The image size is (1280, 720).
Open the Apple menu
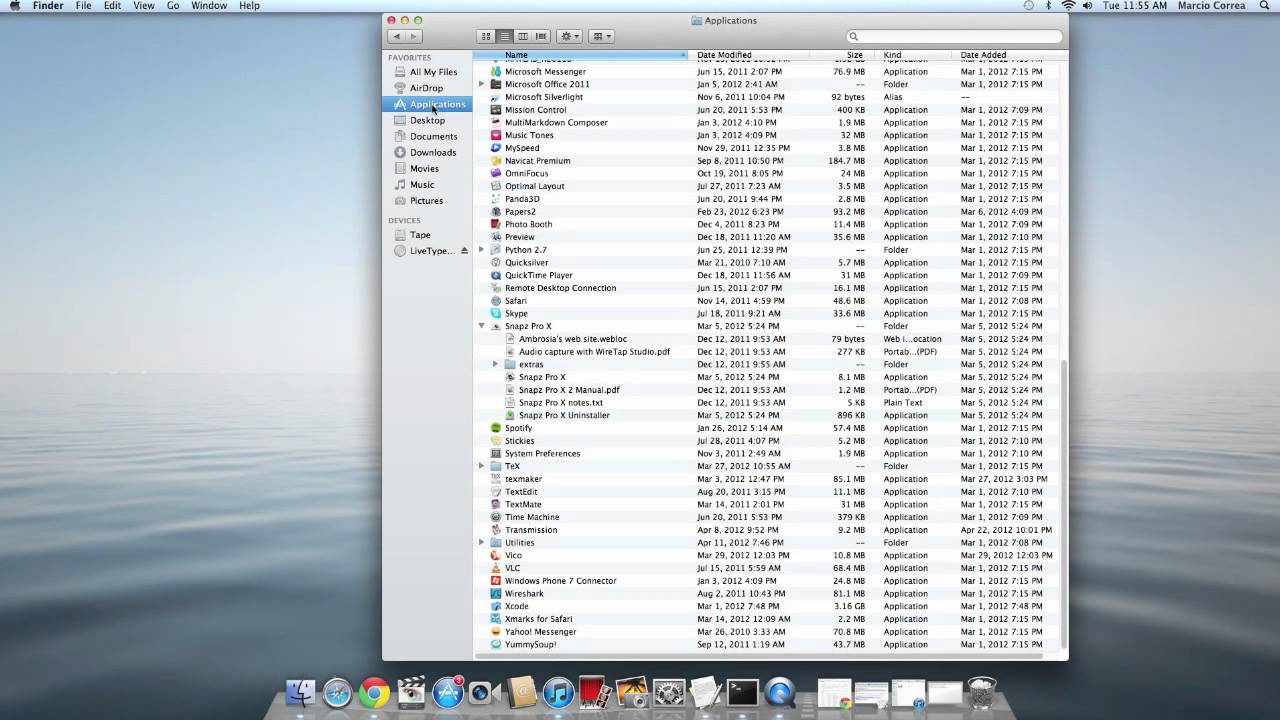tap(14, 6)
